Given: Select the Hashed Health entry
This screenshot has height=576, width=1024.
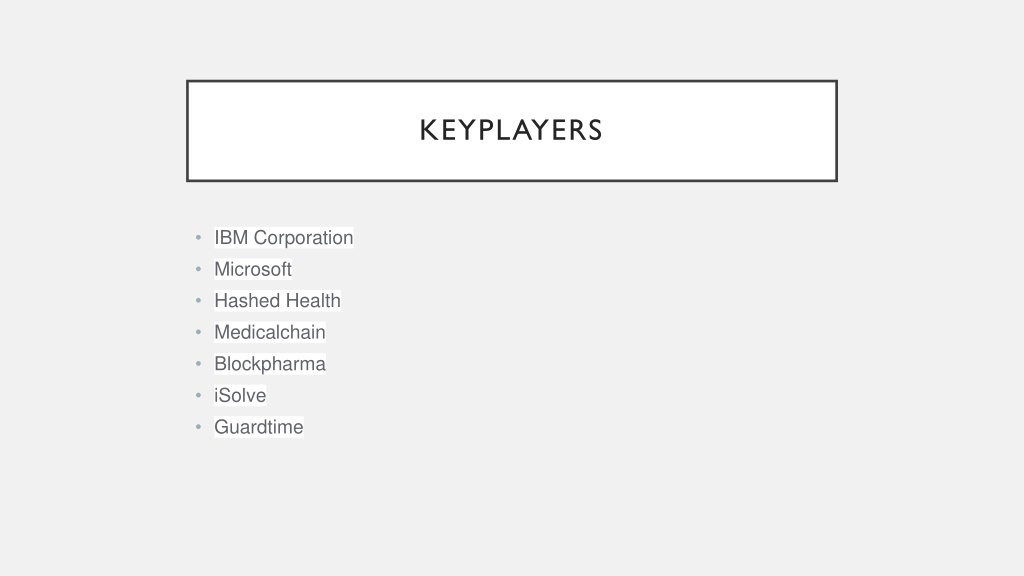Looking at the screenshot, I should coord(278,300).
